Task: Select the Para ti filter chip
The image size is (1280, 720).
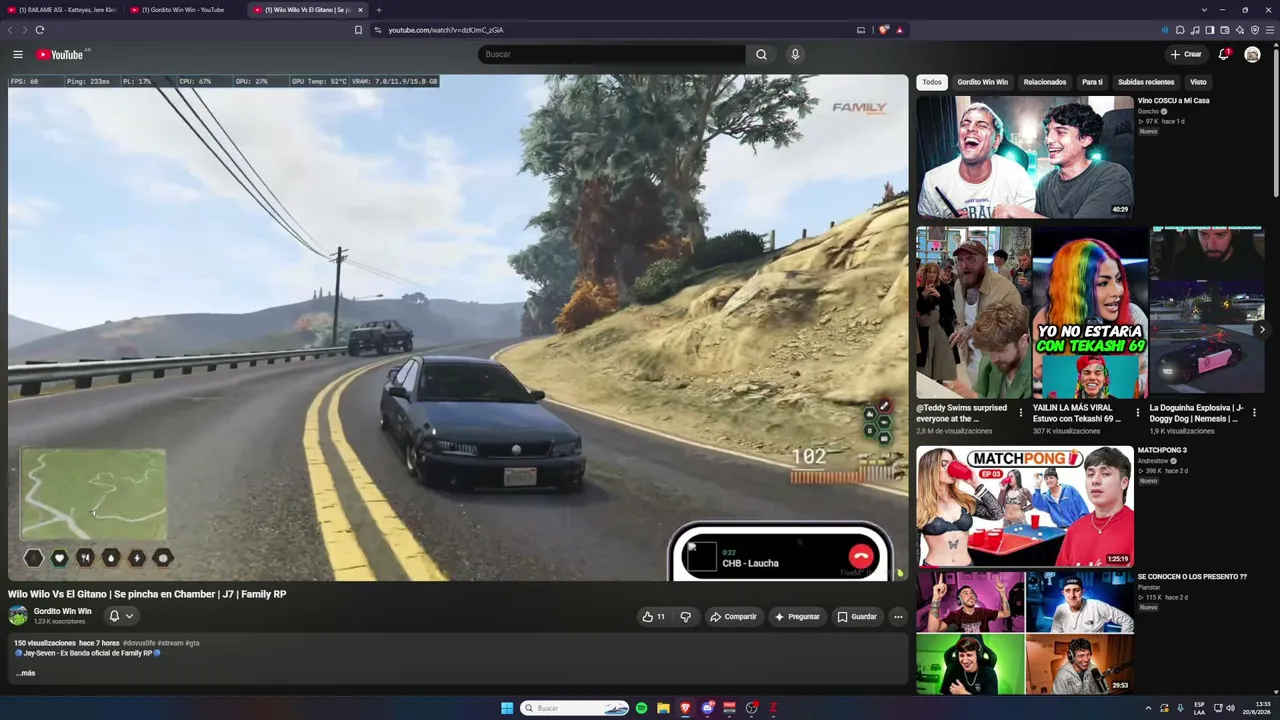Action: [x=1092, y=82]
